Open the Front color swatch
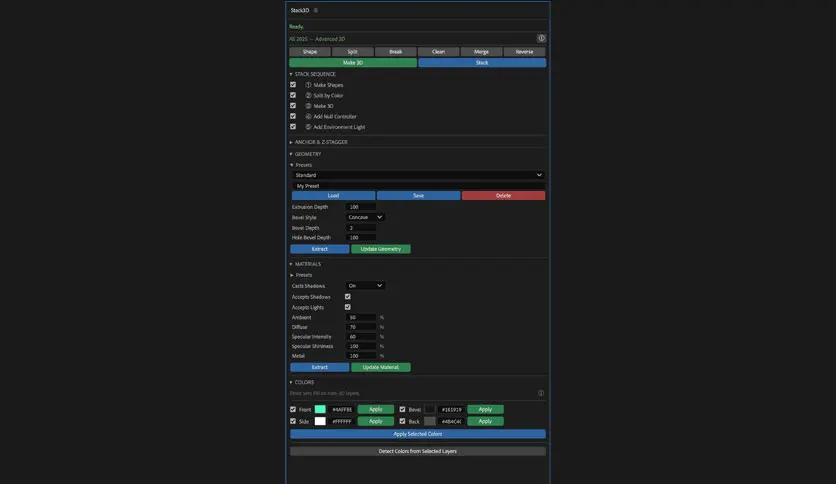 pos(320,409)
